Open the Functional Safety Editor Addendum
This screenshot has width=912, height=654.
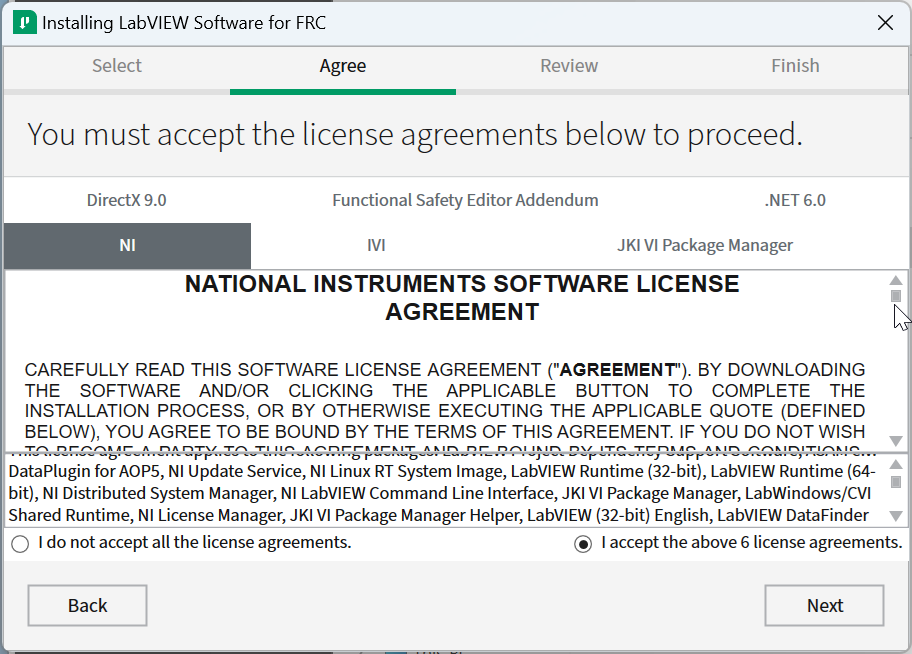tap(465, 200)
